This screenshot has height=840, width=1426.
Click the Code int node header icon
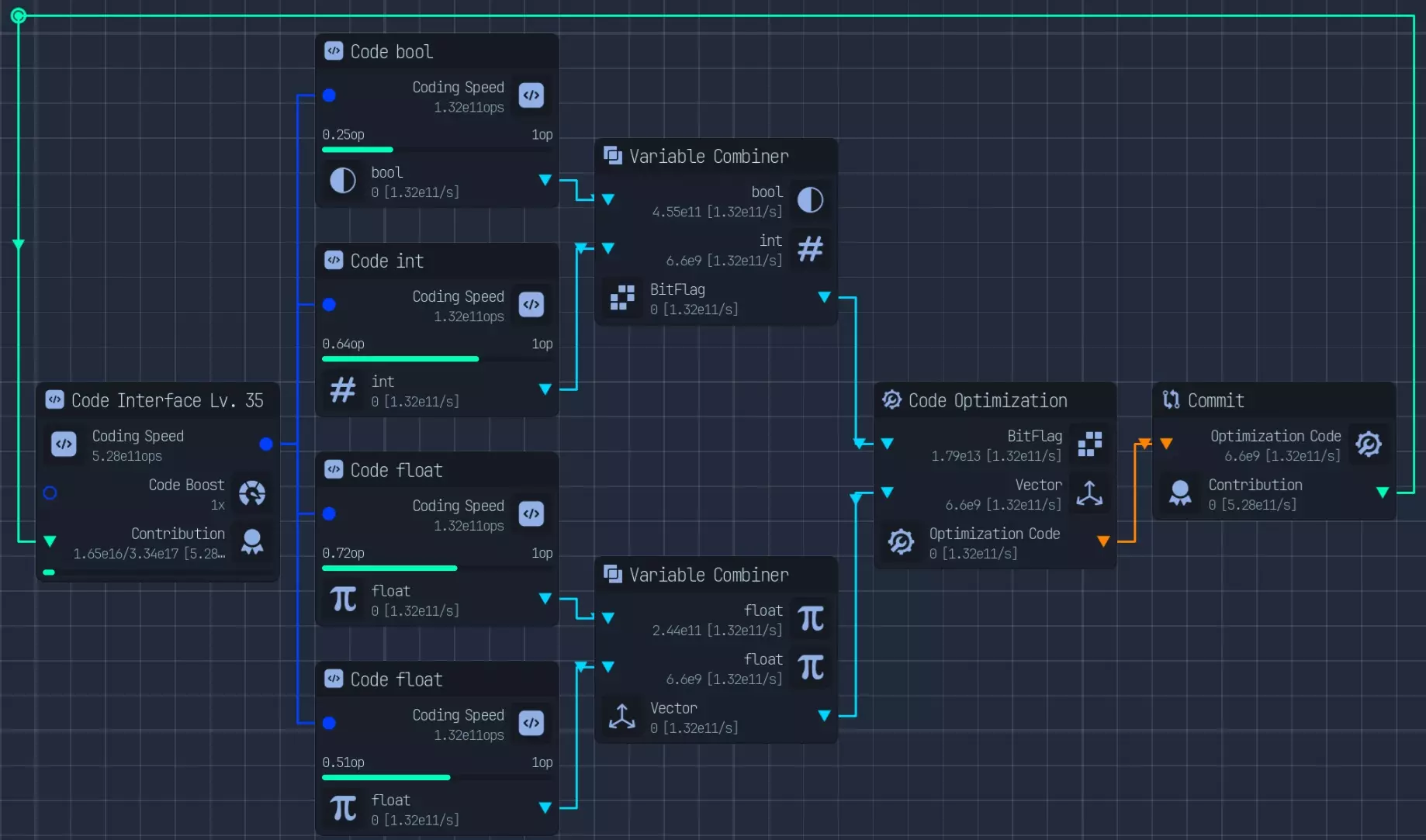(x=334, y=261)
